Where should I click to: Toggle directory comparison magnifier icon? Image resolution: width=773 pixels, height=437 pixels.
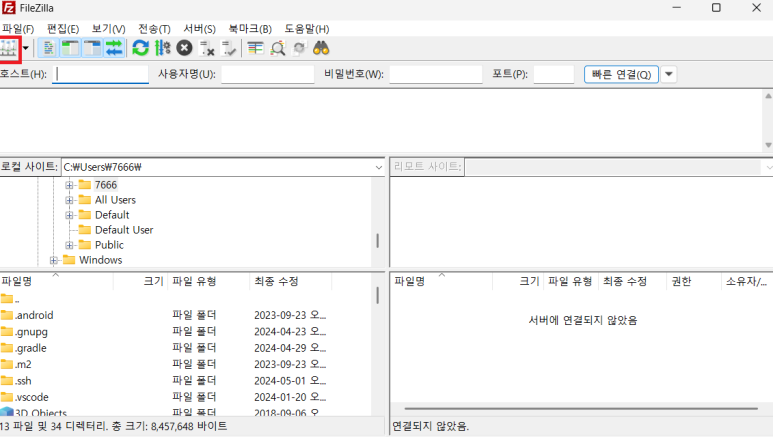[x=278, y=48]
